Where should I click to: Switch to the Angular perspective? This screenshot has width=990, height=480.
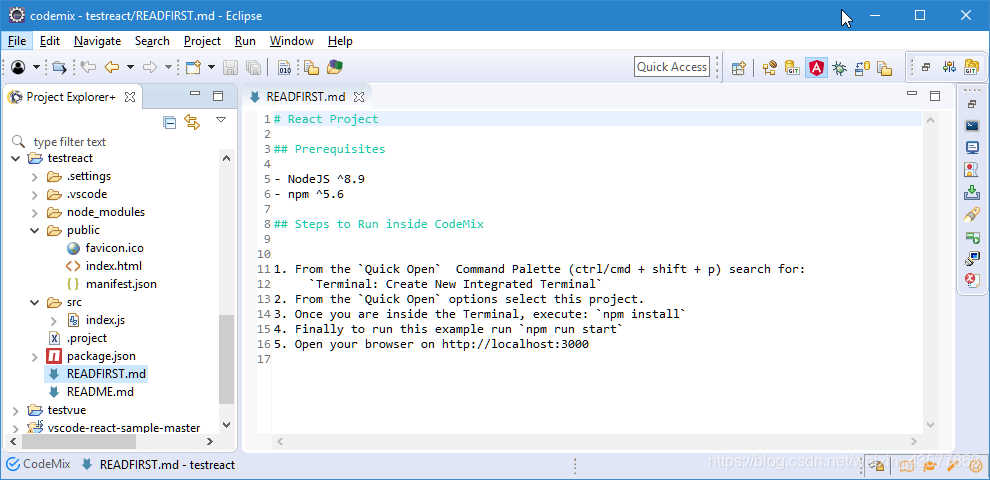tap(816, 68)
